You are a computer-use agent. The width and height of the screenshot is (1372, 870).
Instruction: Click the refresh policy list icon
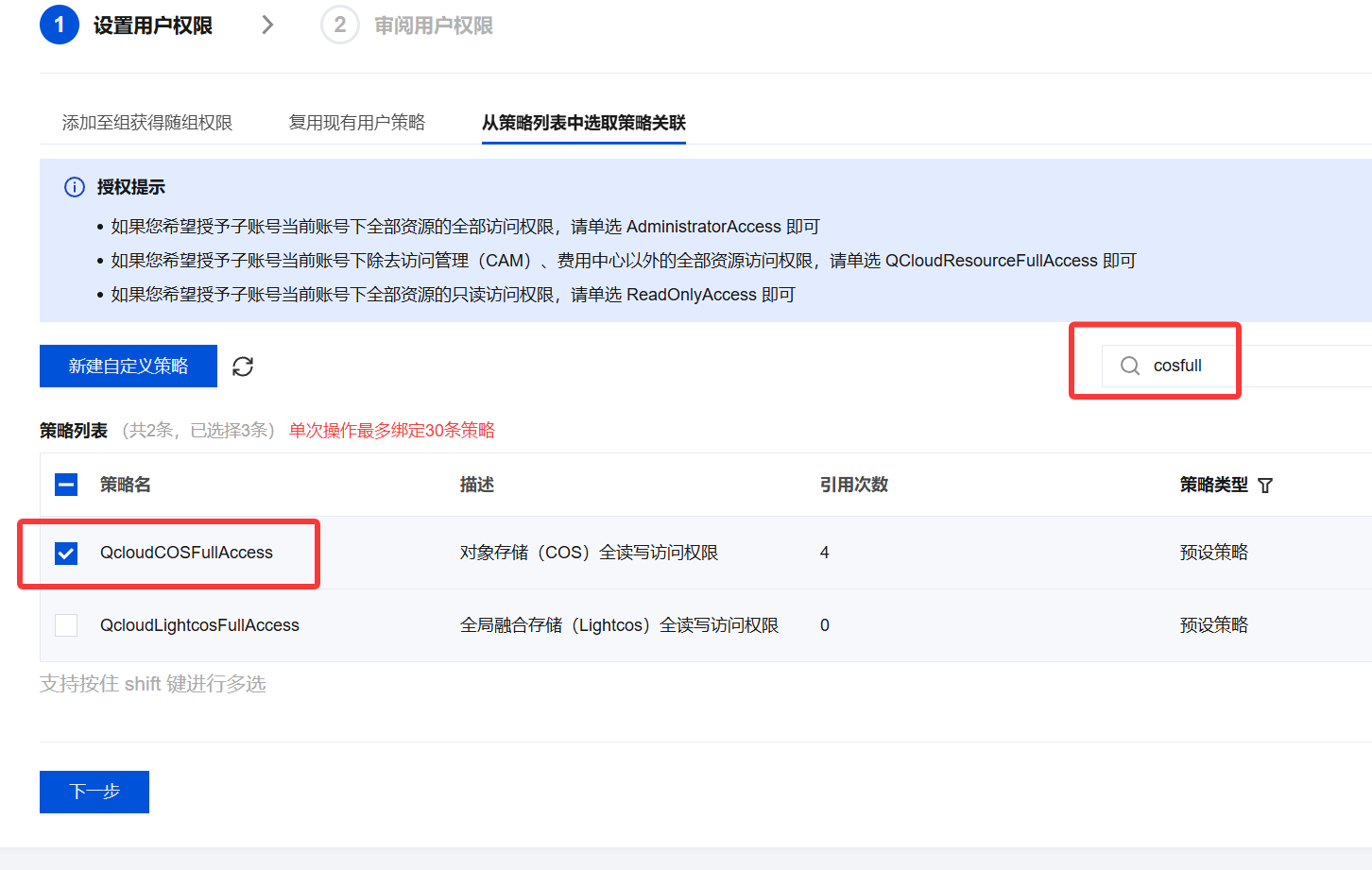click(x=243, y=367)
